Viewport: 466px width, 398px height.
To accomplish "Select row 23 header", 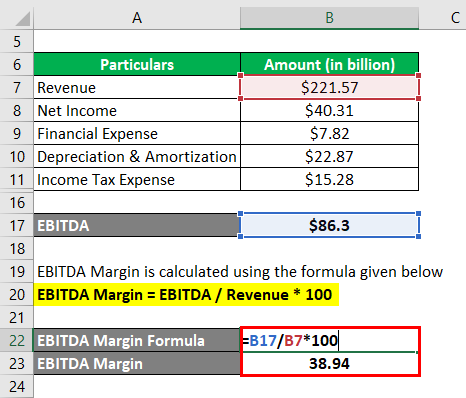I will click(x=17, y=363).
